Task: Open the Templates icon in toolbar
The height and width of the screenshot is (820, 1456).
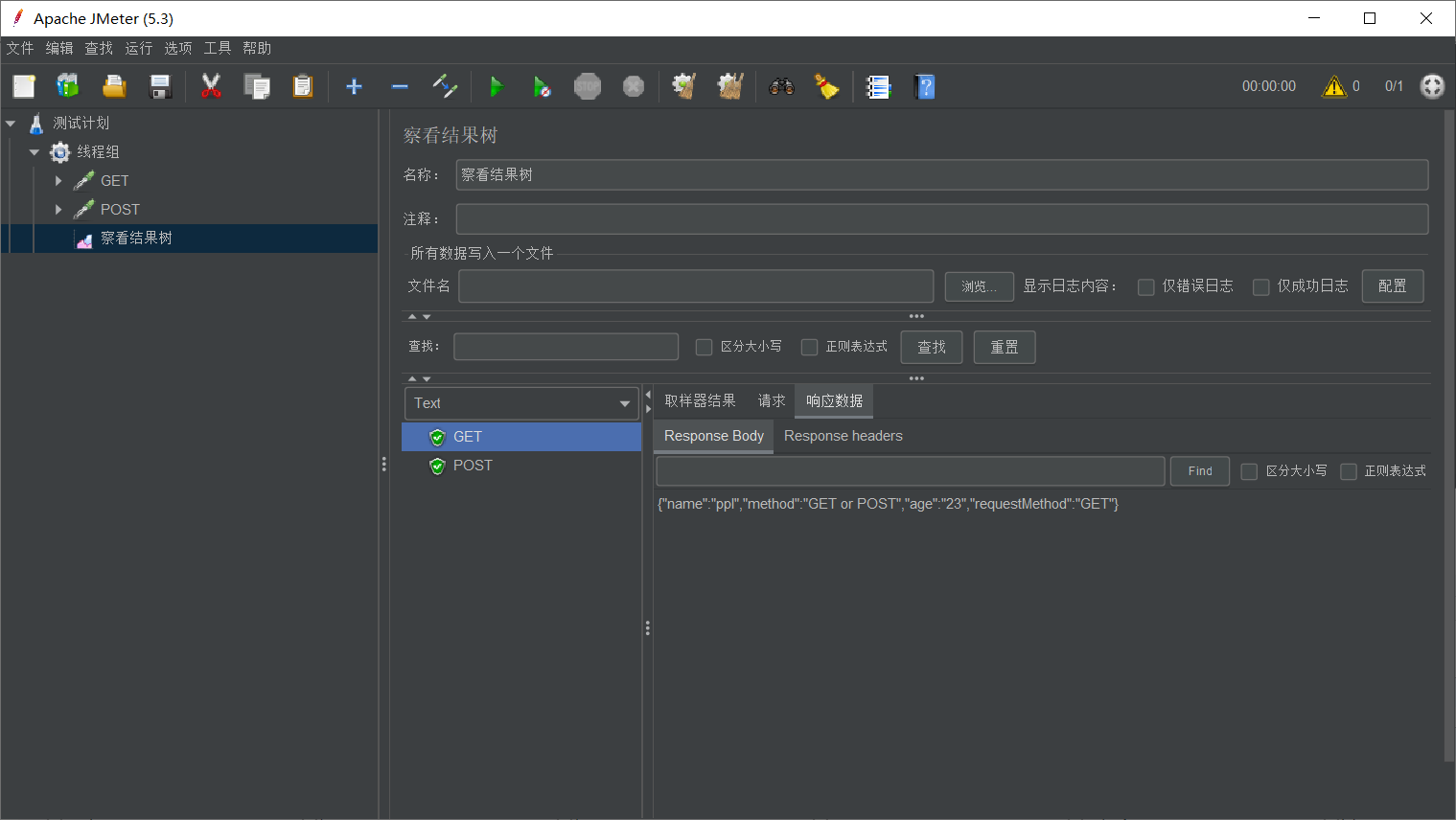Action: click(x=67, y=86)
